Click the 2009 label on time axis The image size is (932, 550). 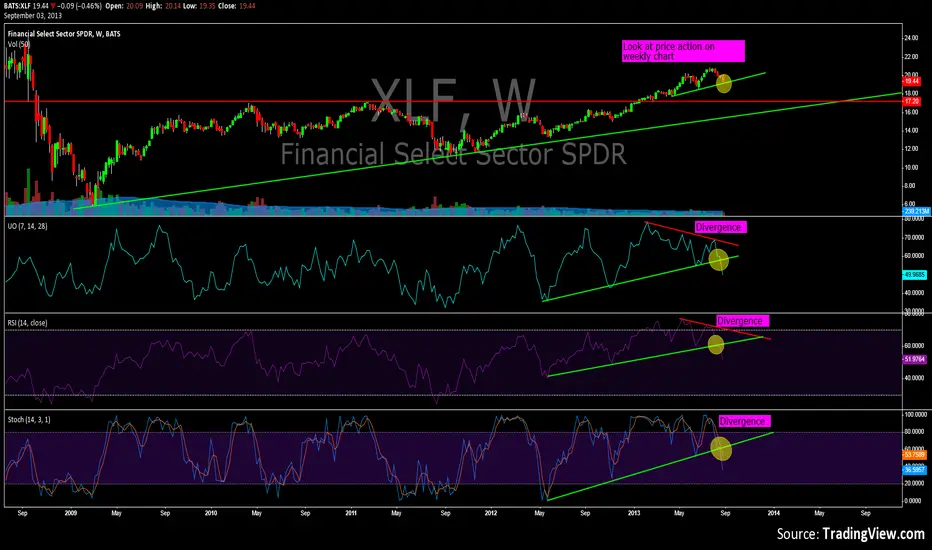(71, 513)
